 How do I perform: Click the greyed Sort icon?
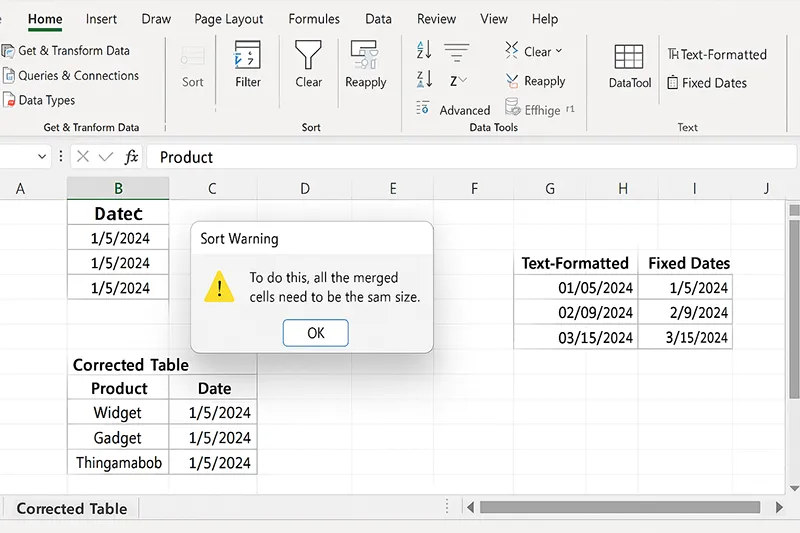(x=192, y=56)
